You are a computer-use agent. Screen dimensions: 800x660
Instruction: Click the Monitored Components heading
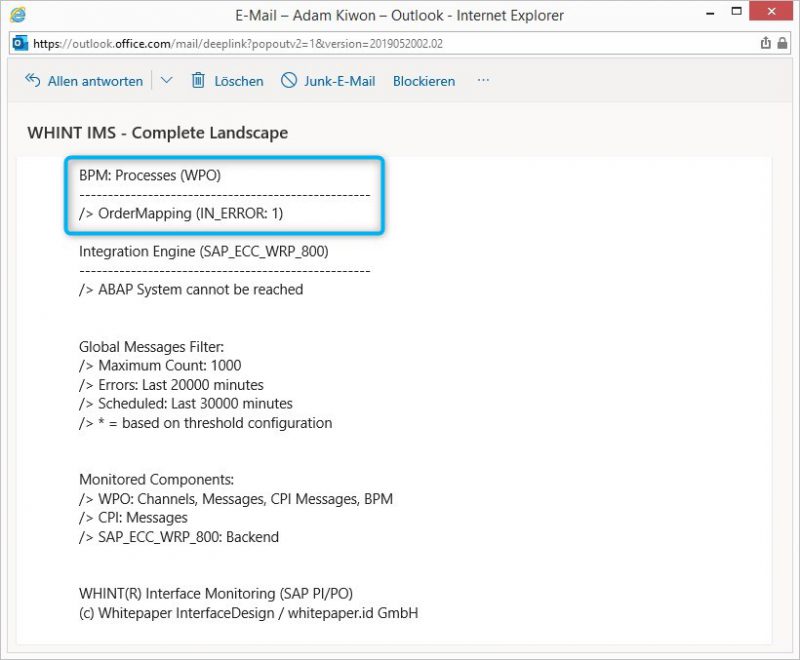click(x=157, y=480)
